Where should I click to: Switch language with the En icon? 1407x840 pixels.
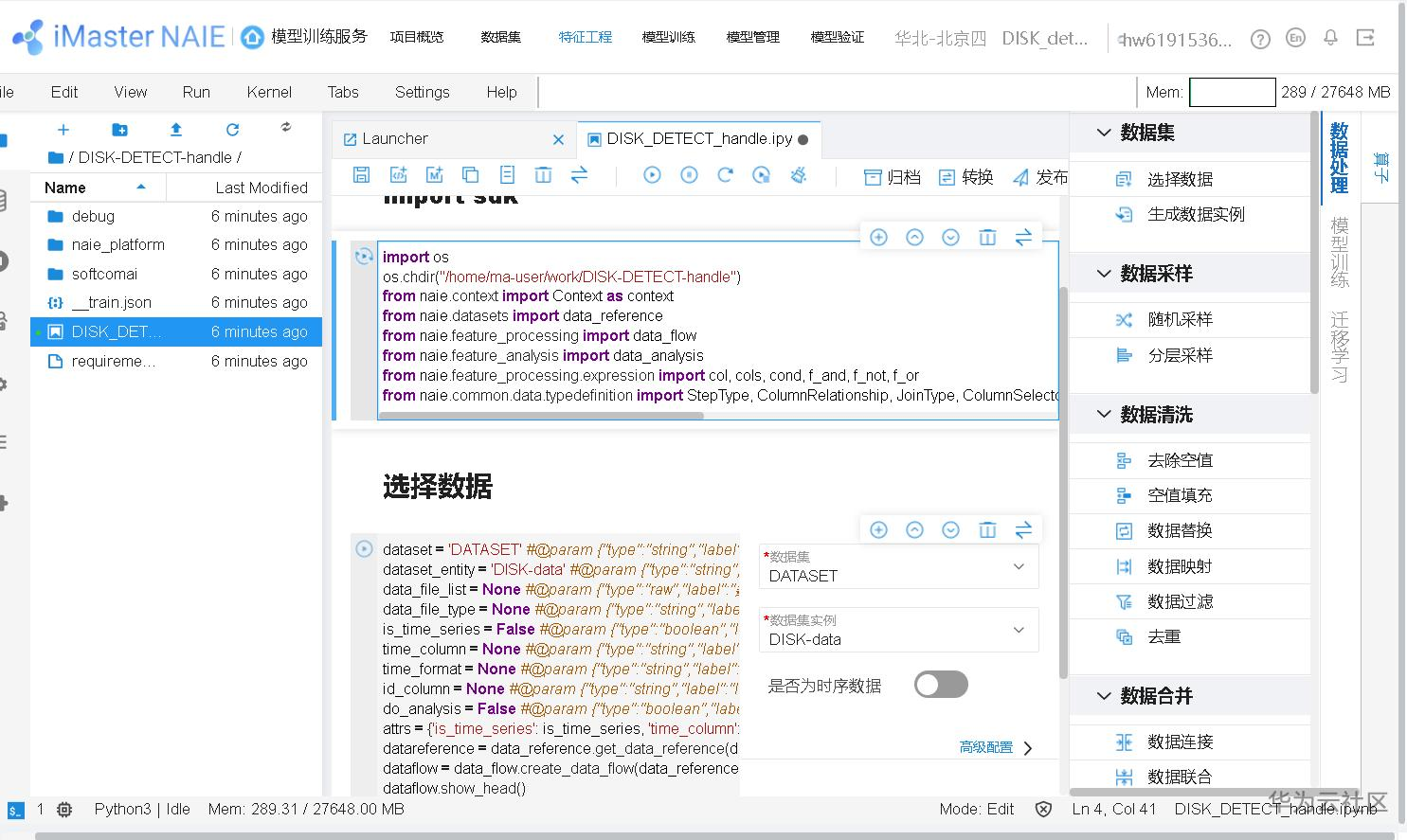click(x=1295, y=38)
